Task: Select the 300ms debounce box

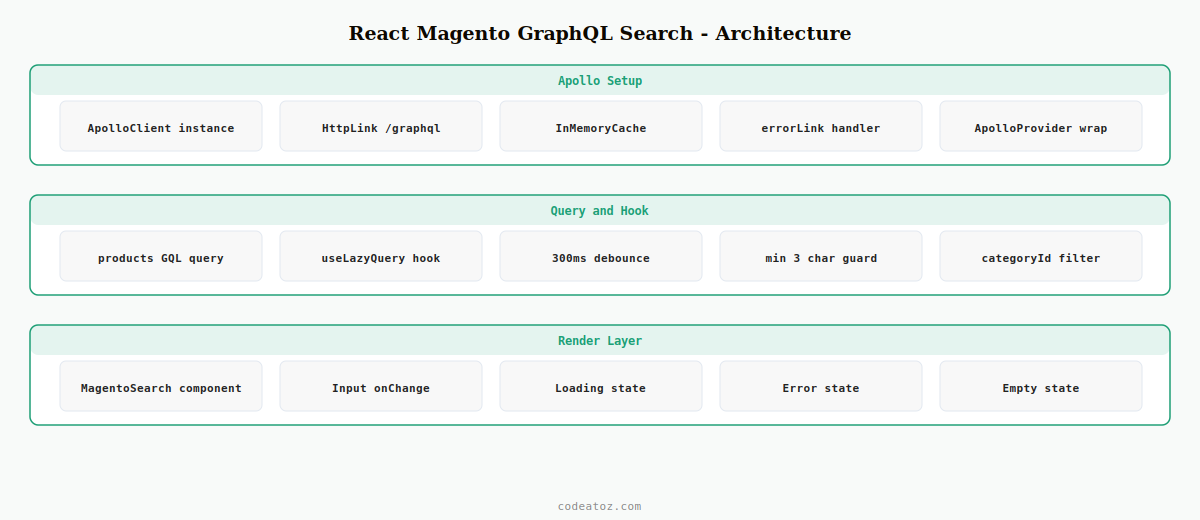Action: [x=601, y=256]
